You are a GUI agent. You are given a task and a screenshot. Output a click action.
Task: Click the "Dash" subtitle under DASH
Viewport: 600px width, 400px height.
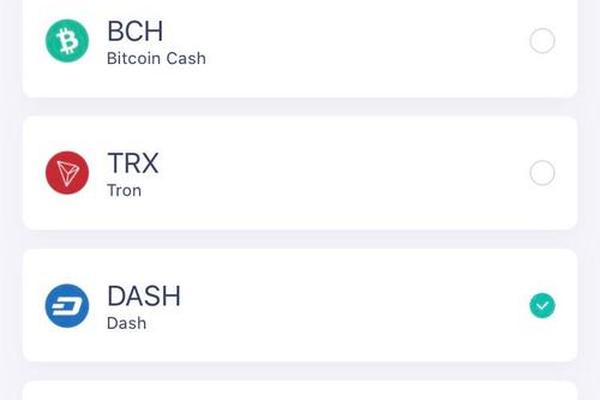127,323
